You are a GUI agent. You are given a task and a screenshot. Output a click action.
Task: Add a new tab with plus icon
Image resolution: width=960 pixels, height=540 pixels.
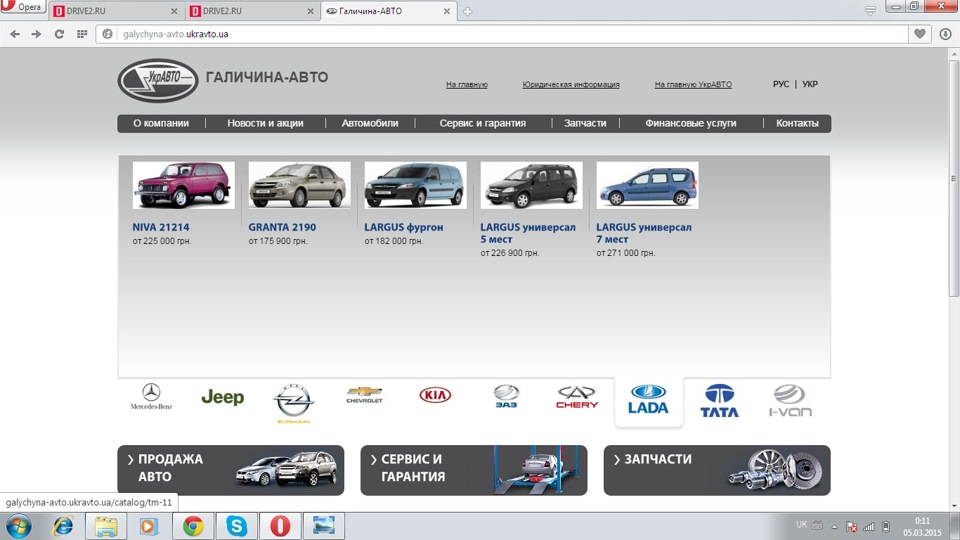tap(468, 11)
